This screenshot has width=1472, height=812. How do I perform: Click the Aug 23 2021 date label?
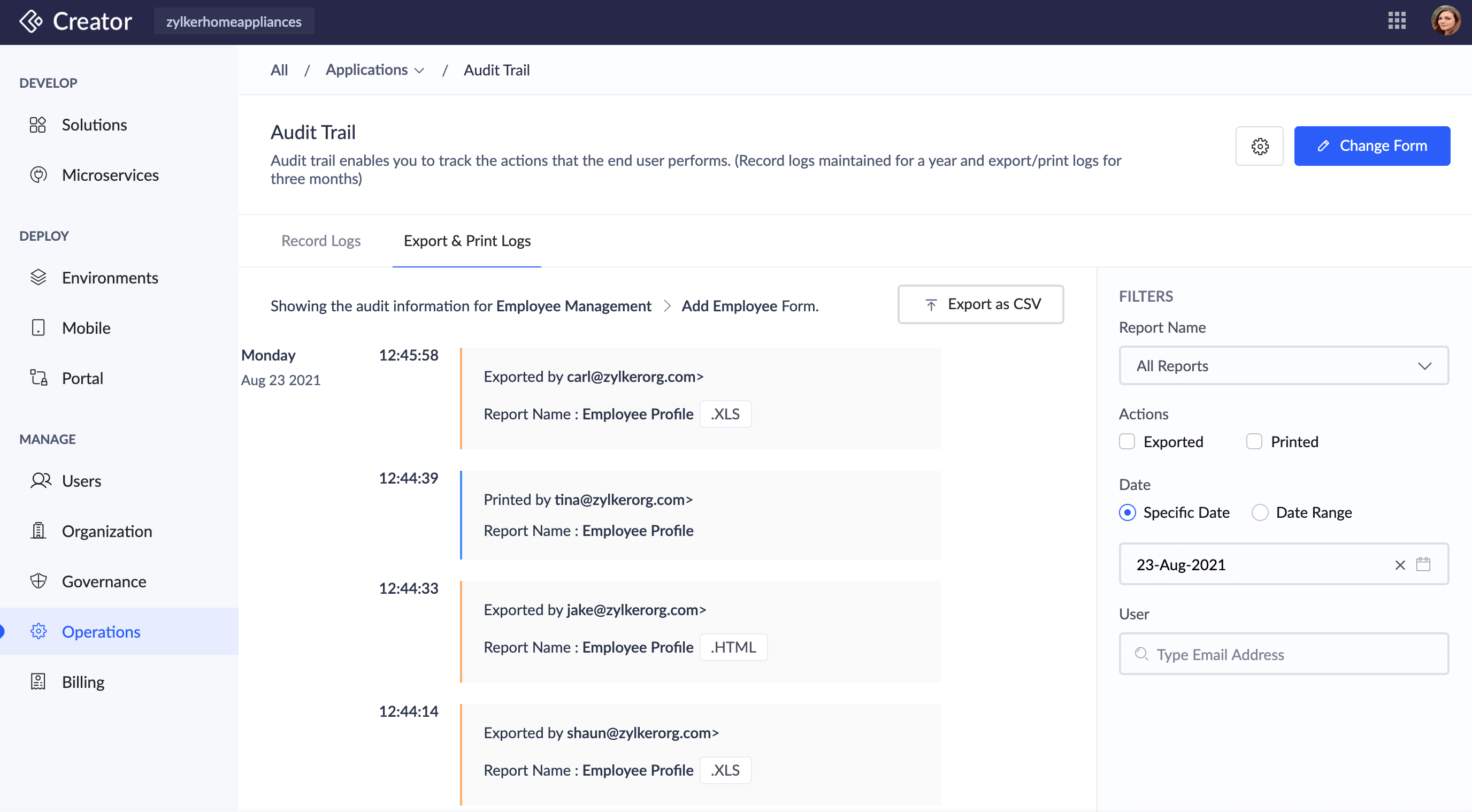tap(281, 380)
